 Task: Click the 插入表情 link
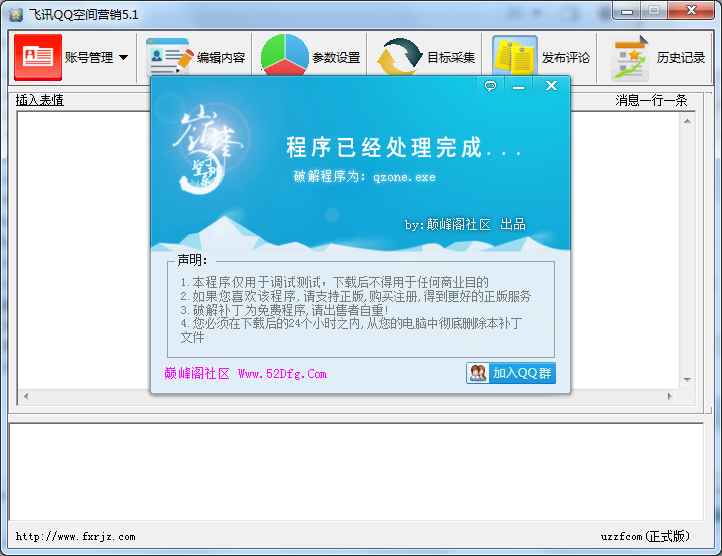(40, 100)
